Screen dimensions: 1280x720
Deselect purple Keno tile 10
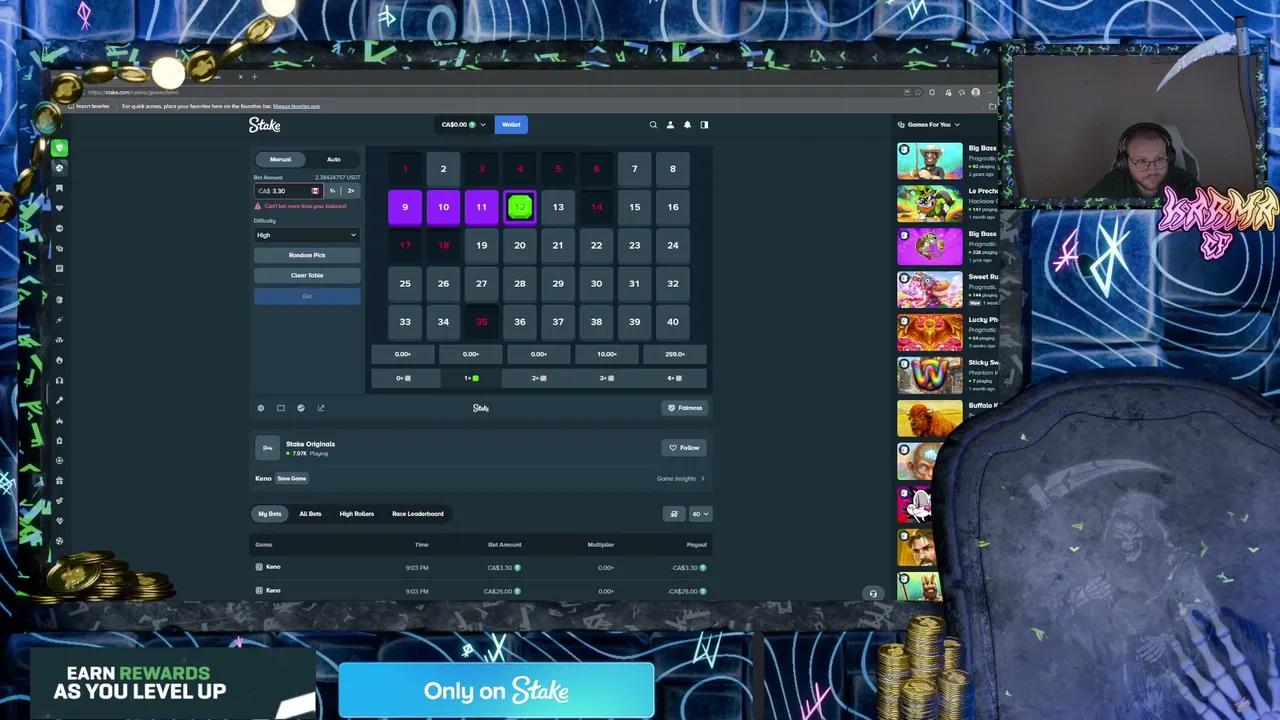pyautogui.click(x=443, y=207)
